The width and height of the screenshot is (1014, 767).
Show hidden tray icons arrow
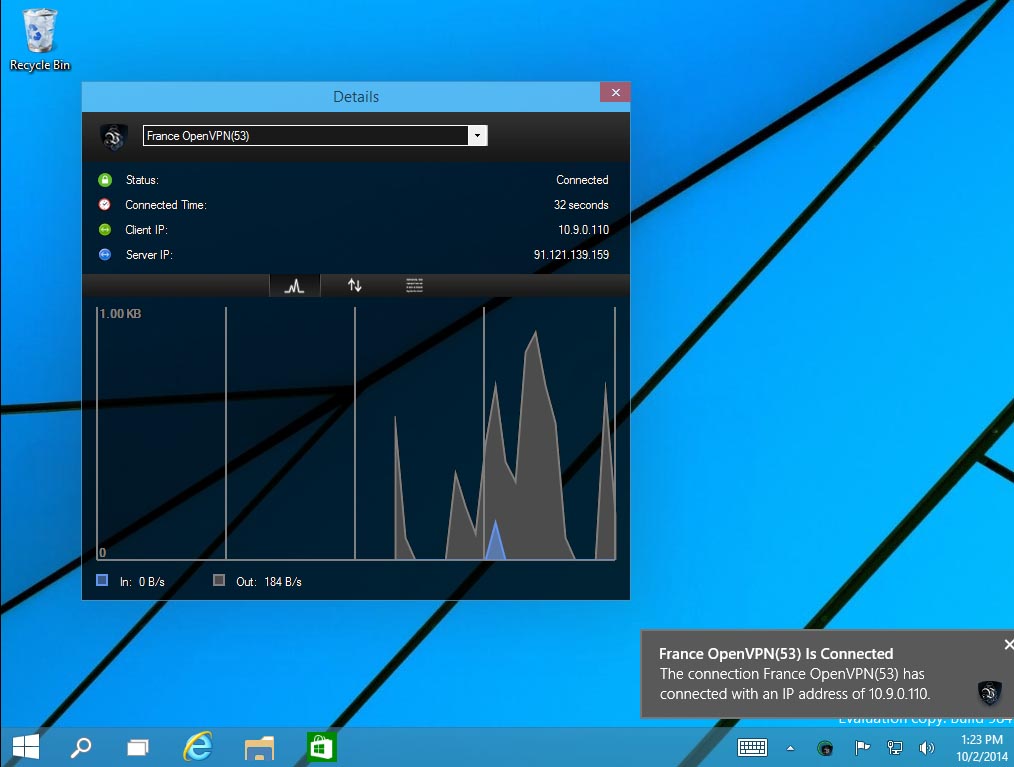pyautogui.click(x=790, y=748)
